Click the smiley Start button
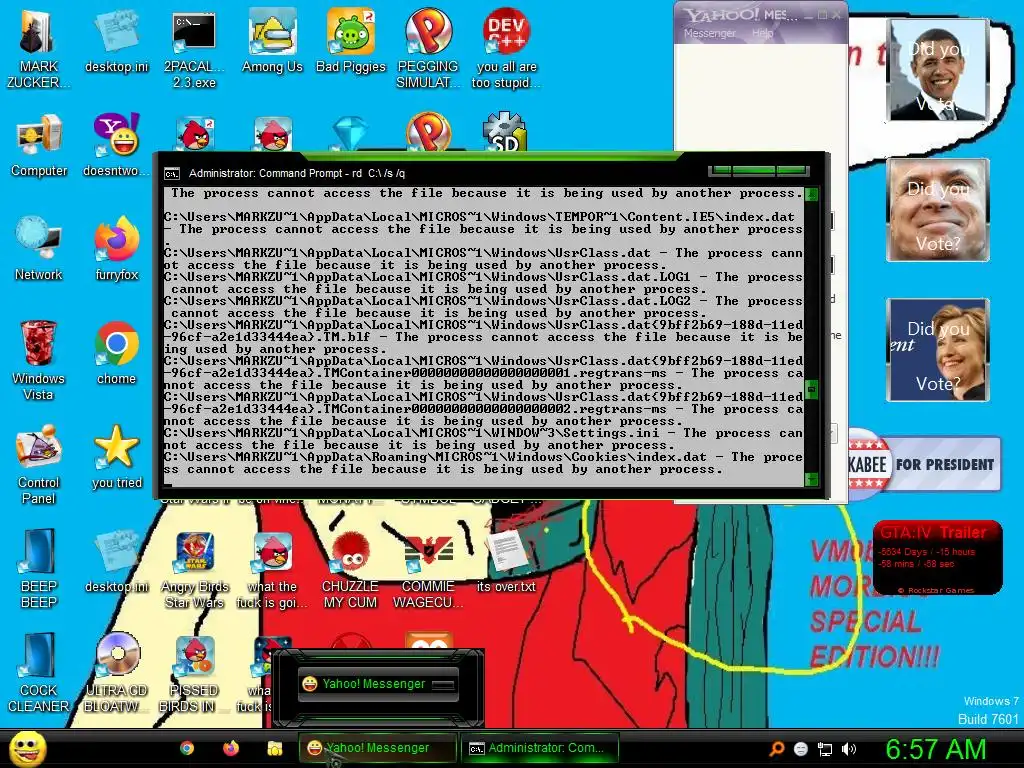 coord(27,748)
